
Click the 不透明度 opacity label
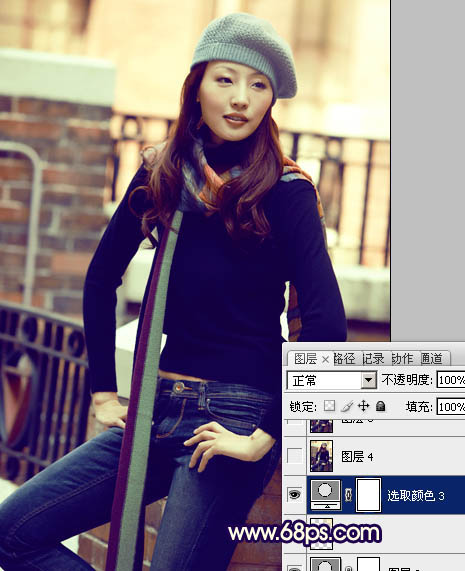(x=407, y=380)
